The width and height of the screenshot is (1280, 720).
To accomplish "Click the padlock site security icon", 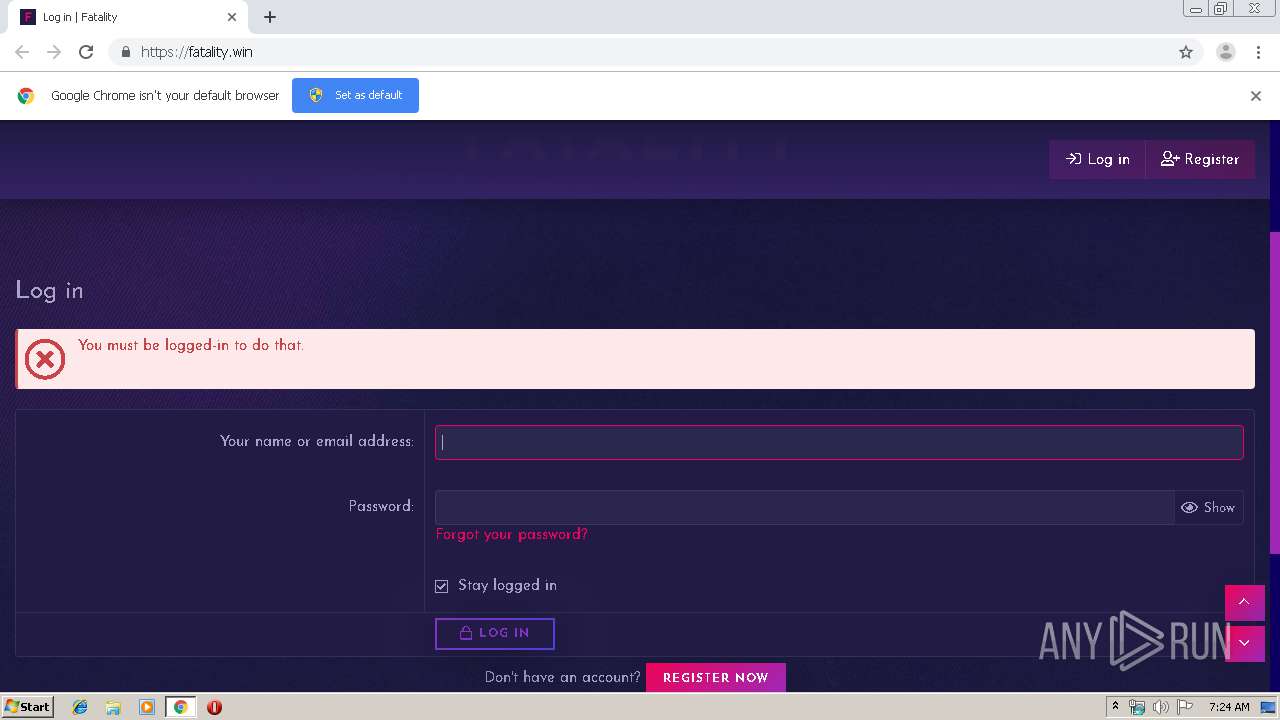I will click(x=125, y=52).
